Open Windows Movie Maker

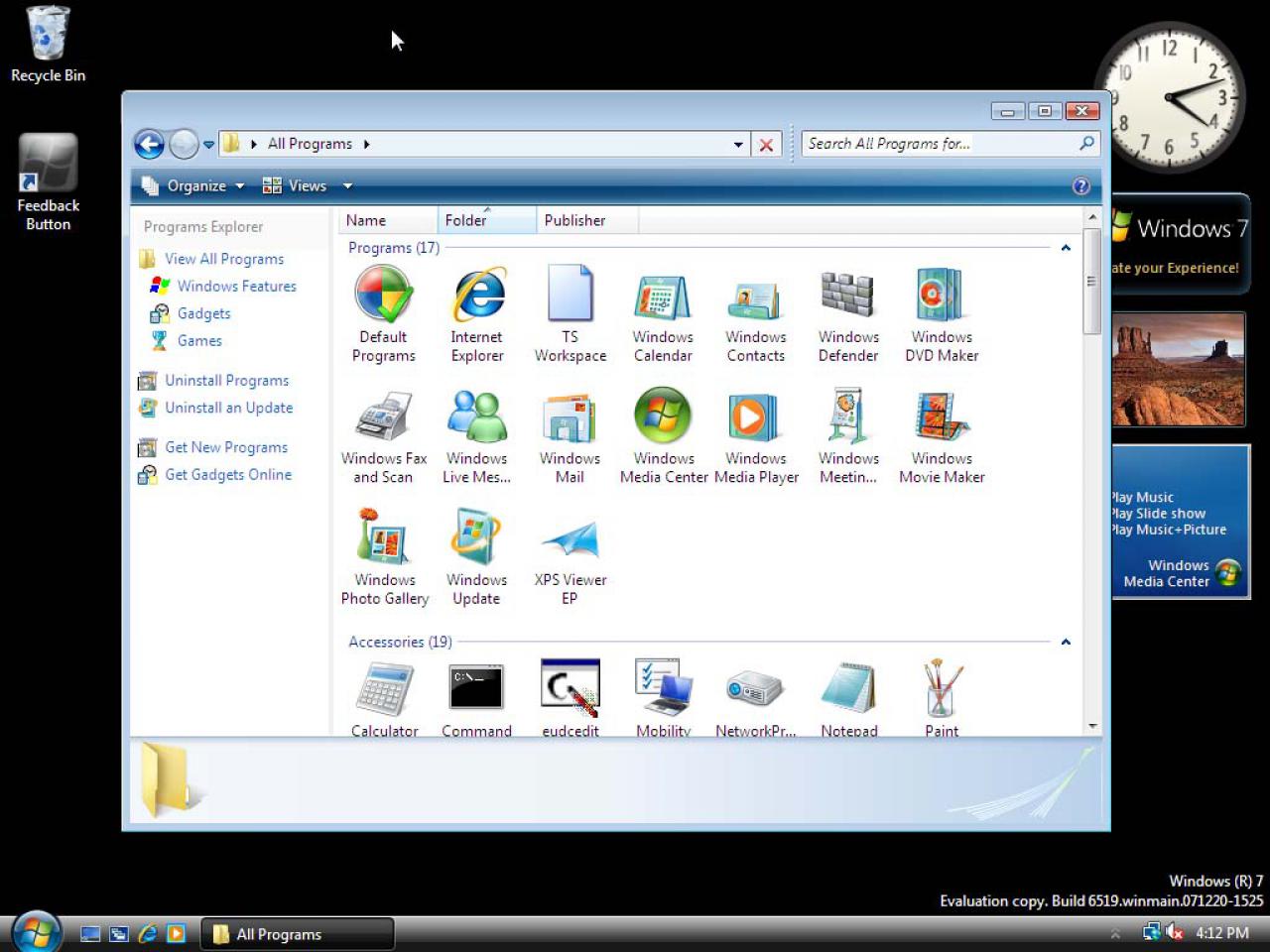tap(942, 436)
